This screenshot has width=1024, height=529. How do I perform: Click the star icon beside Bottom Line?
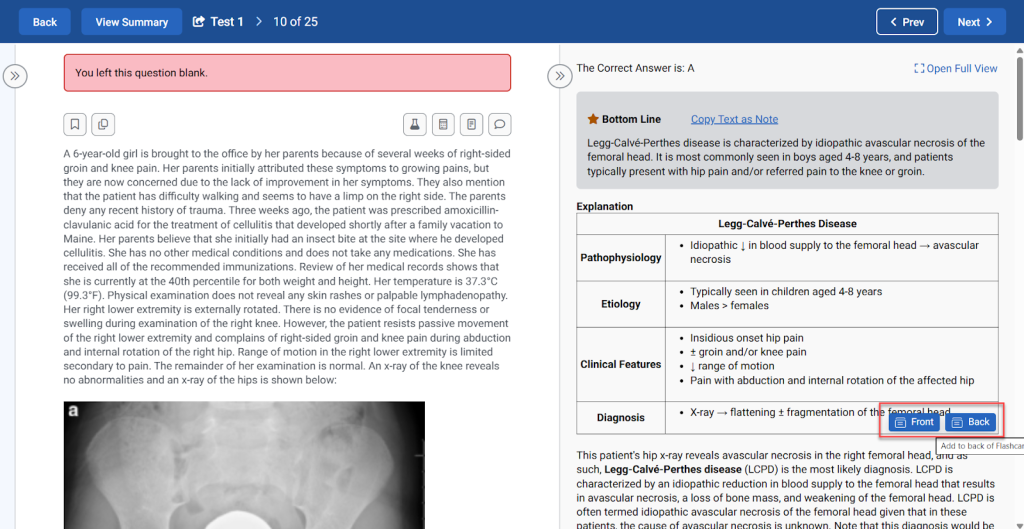coord(593,119)
